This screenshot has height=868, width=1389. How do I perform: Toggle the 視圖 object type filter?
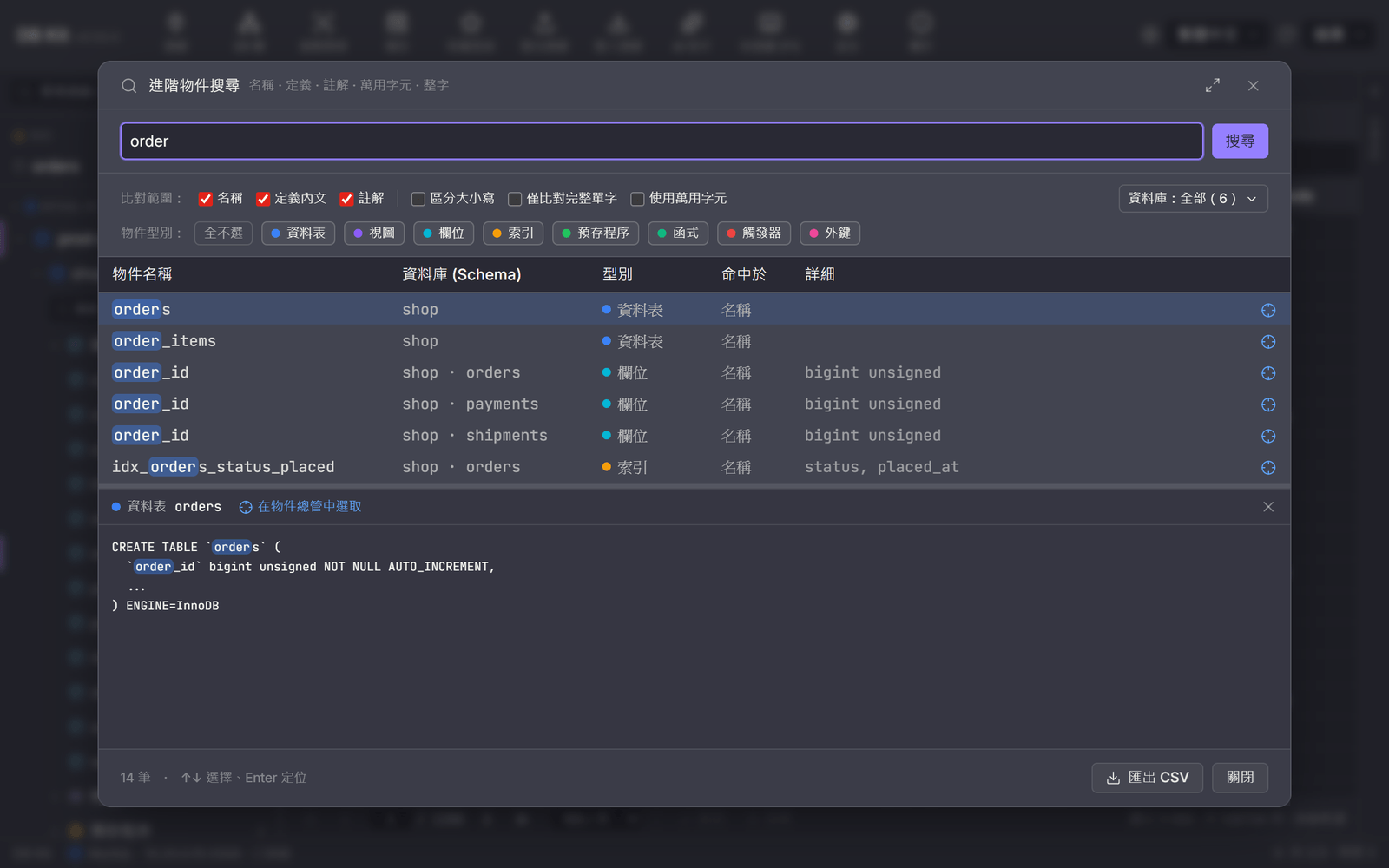[374, 233]
